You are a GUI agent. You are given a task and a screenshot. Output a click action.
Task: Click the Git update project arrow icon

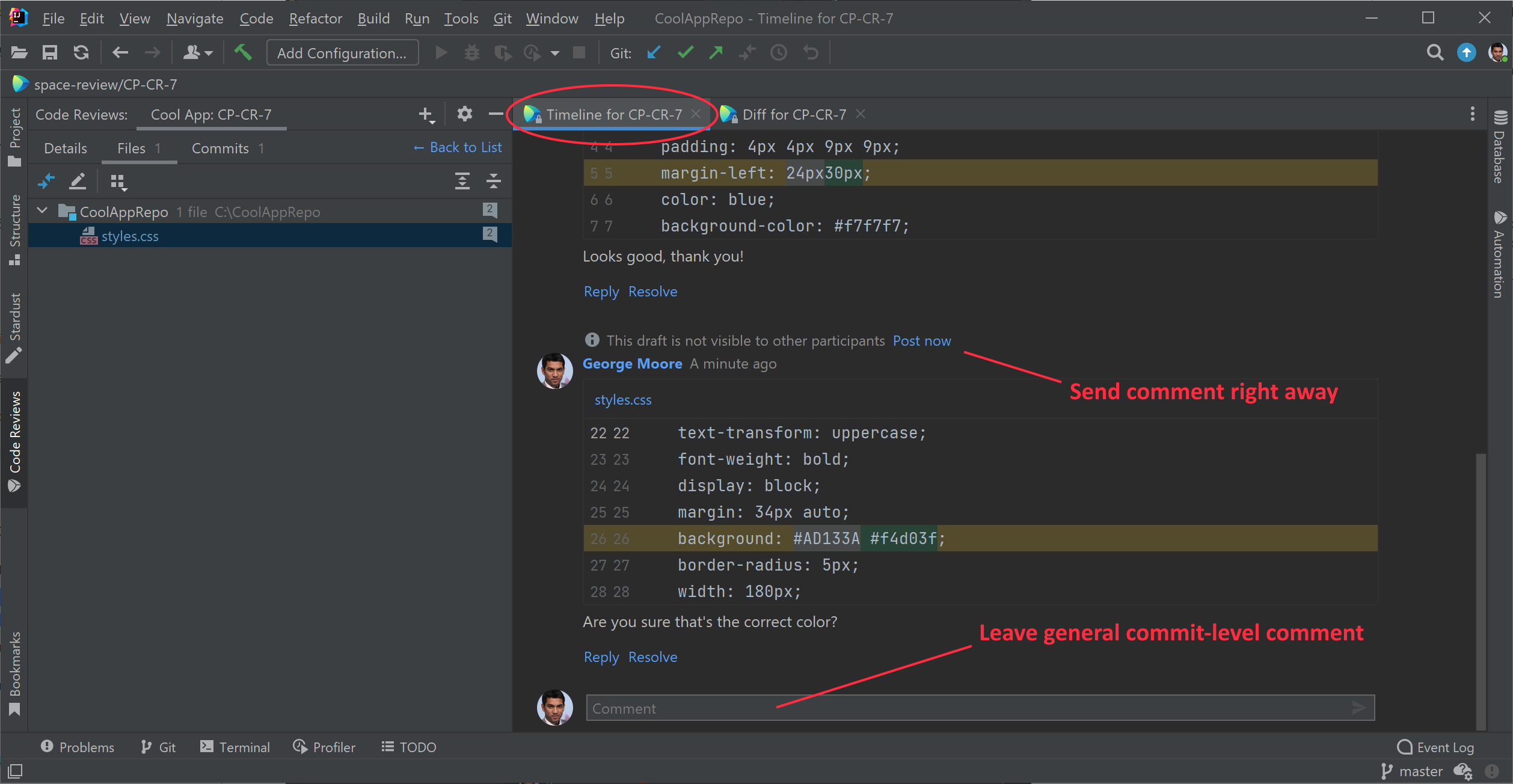coord(654,53)
